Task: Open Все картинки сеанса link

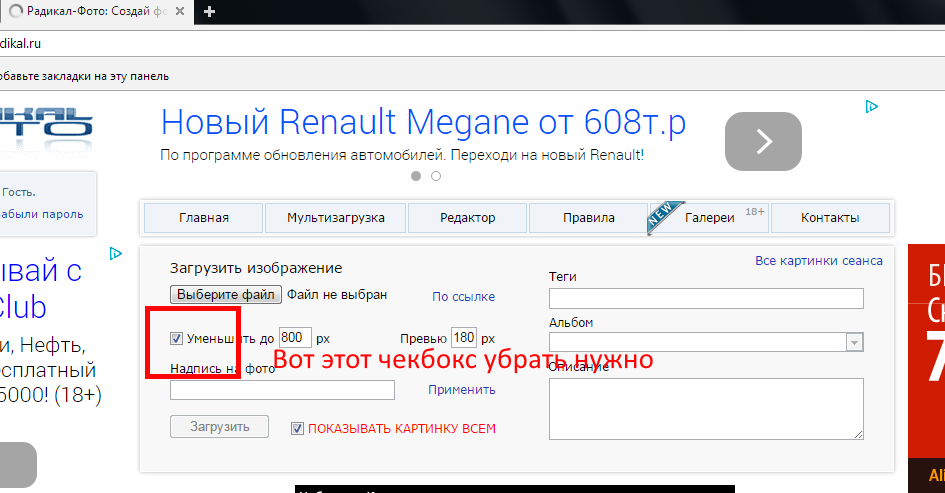Action: coord(818,261)
